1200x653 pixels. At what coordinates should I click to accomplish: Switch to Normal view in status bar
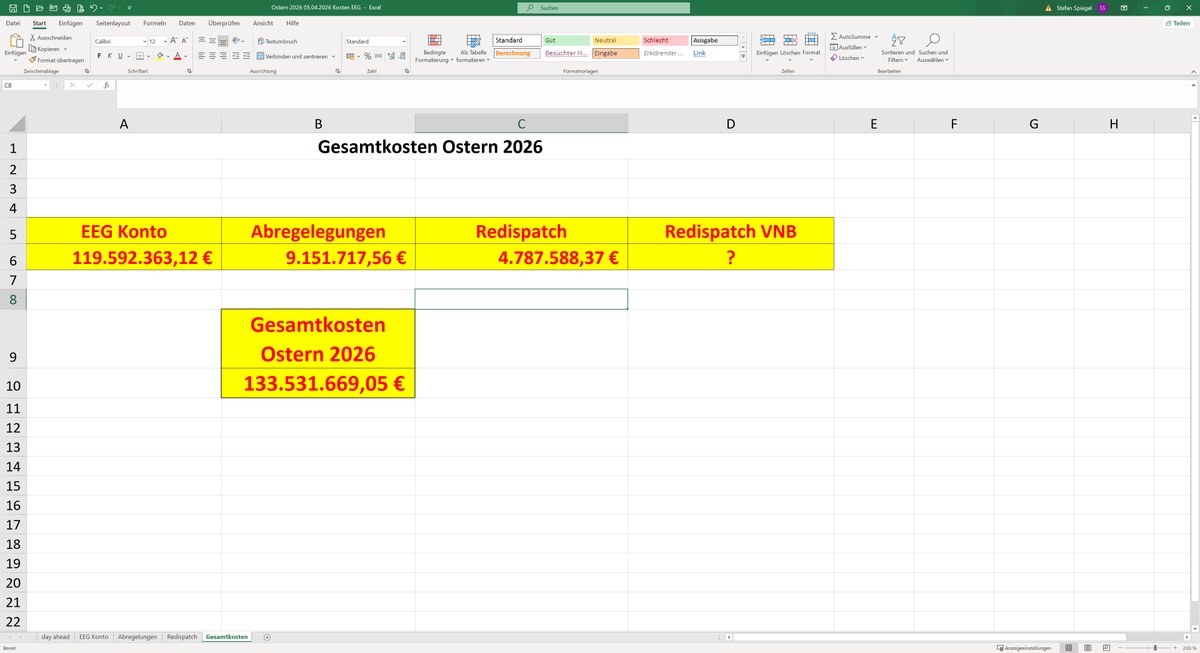(1071, 648)
